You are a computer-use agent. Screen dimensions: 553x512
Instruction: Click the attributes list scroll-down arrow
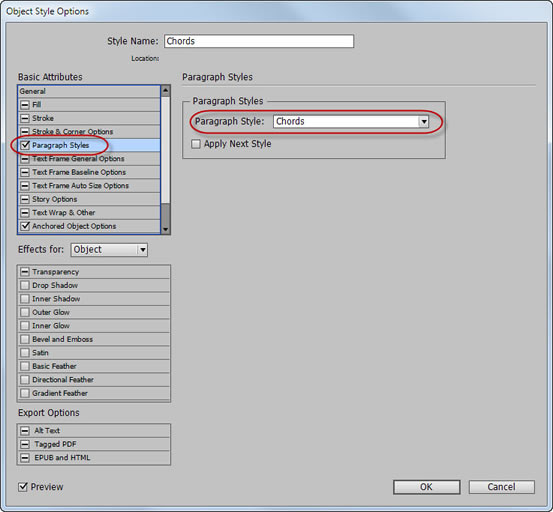click(165, 229)
